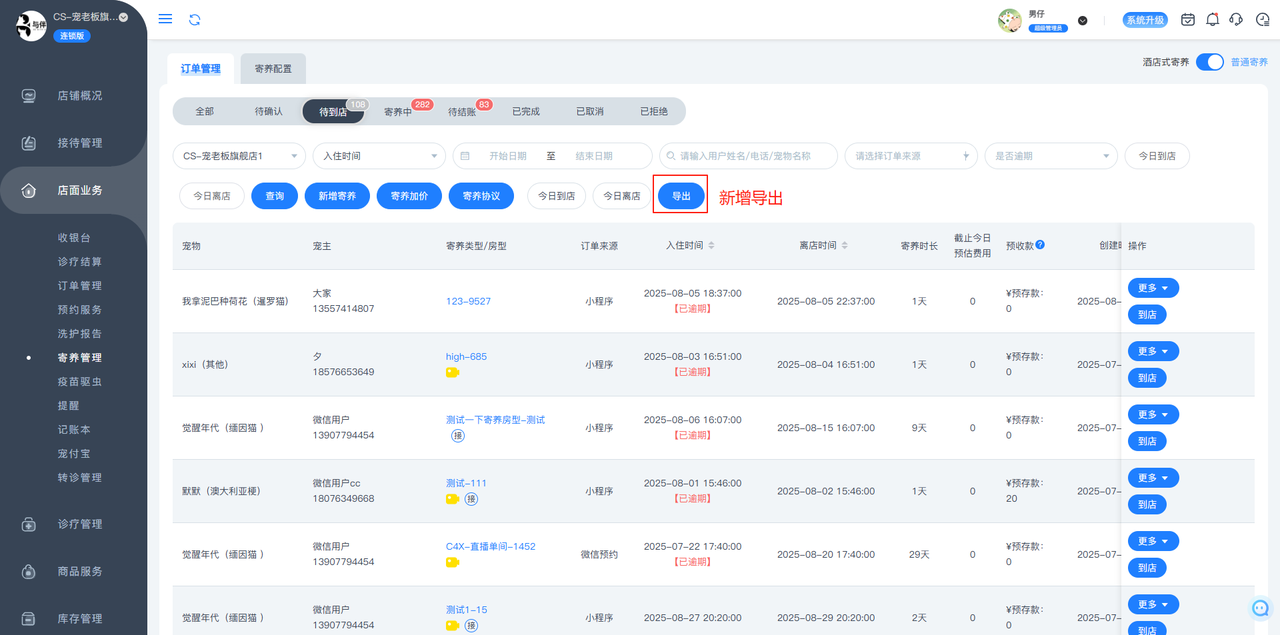Switch to 订单管理 tab
The image size is (1280, 635).
tap(200, 69)
